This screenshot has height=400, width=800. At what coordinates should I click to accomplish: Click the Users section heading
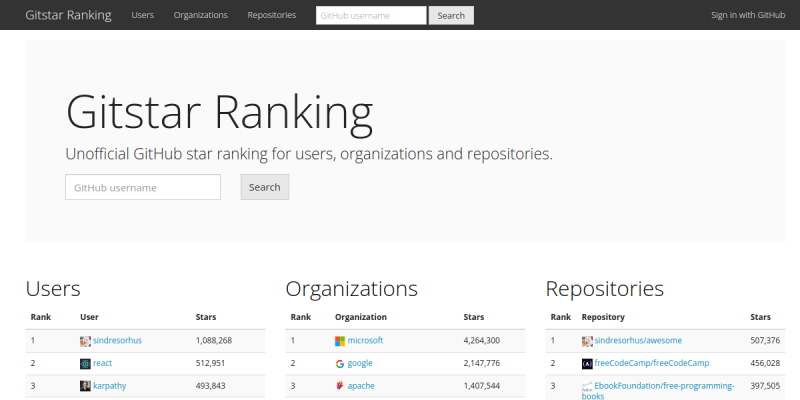point(53,289)
